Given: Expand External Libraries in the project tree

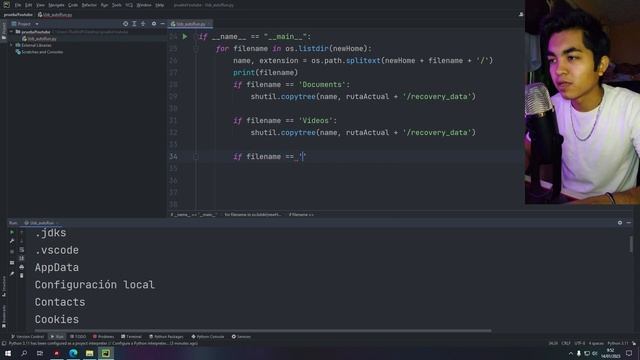Looking at the screenshot, I should [11, 45].
